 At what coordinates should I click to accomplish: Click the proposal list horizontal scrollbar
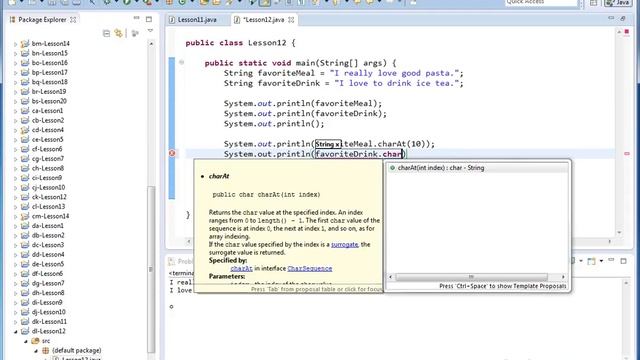point(471,277)
